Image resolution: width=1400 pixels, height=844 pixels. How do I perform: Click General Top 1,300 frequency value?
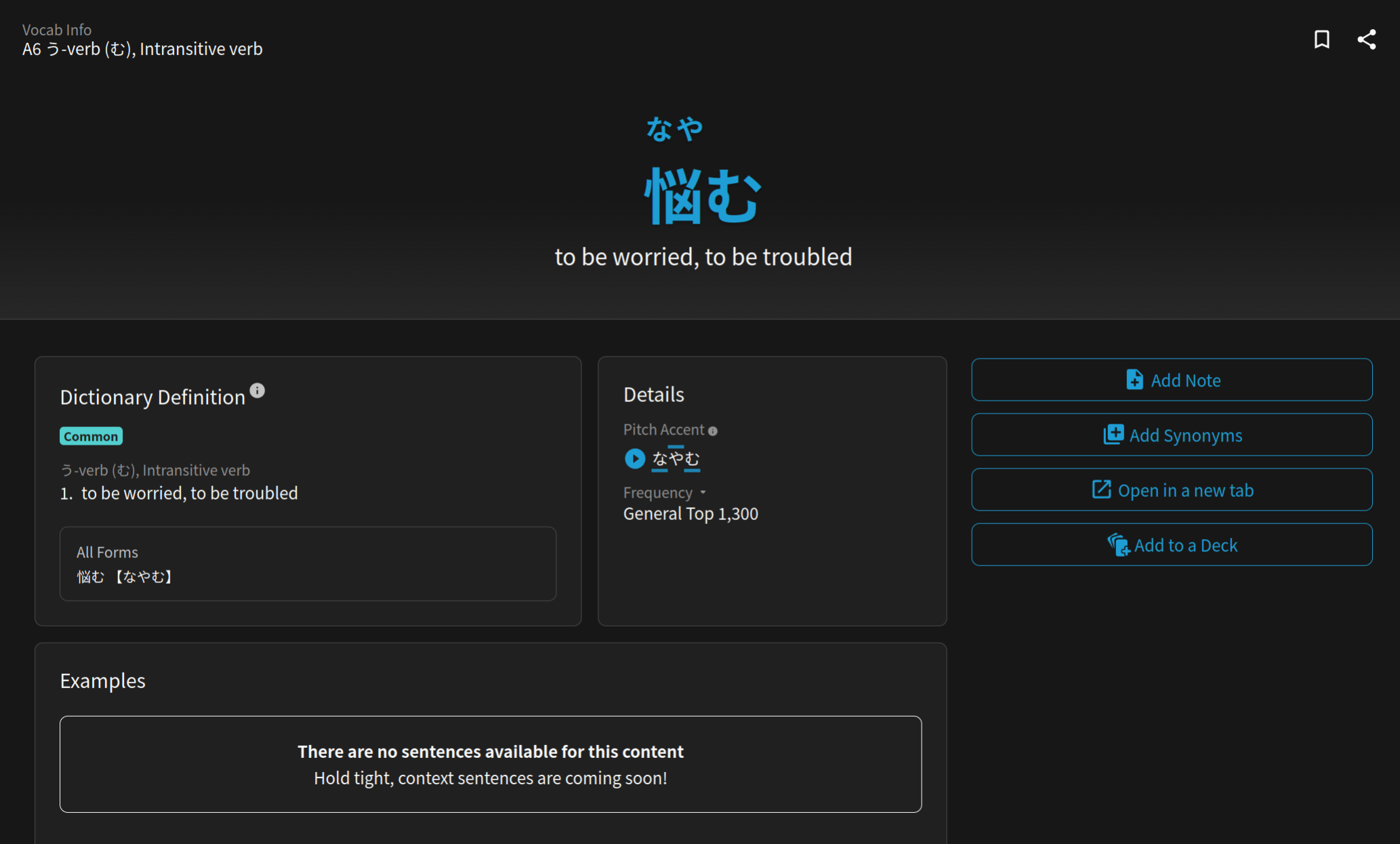click(x=691, y=514)
